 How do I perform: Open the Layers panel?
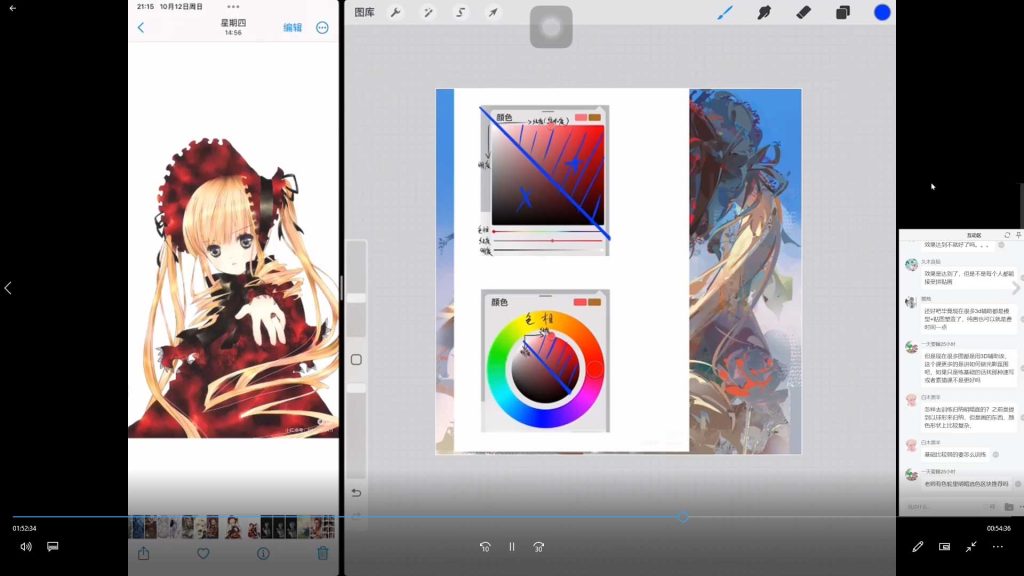tap(842, 13)
